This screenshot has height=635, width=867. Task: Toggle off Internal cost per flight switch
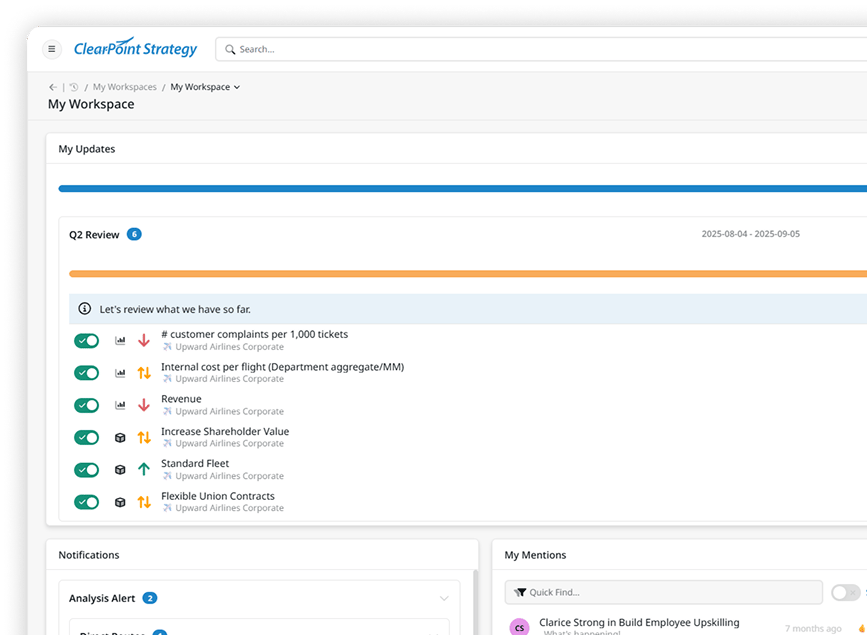tap(86, 373)
